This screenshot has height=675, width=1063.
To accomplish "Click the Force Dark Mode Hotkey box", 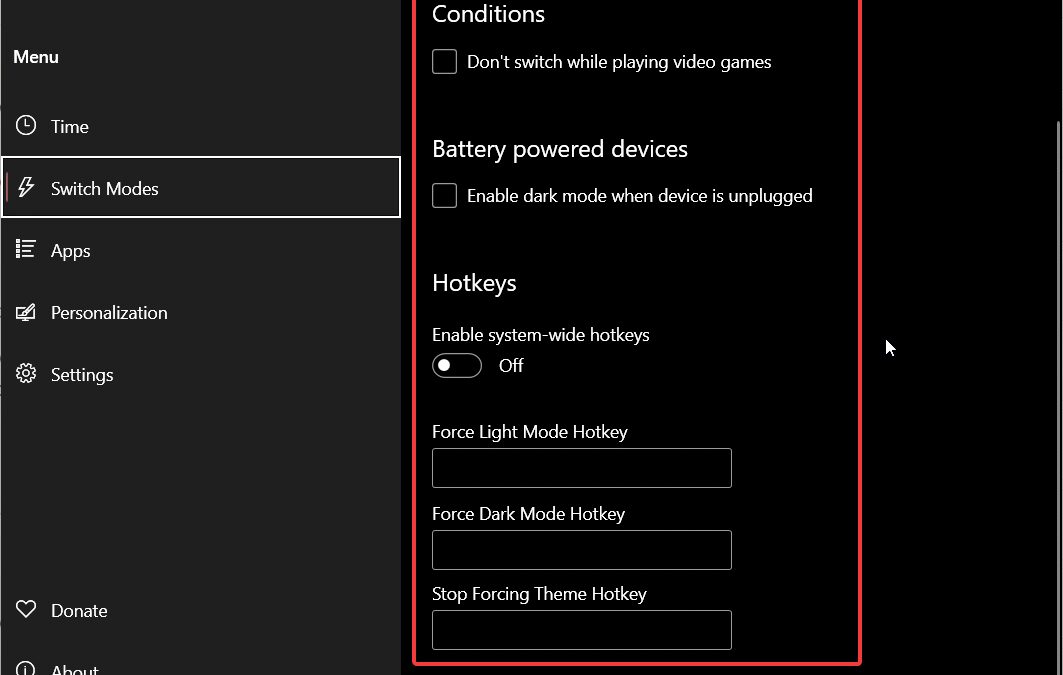I will (581, 550).
